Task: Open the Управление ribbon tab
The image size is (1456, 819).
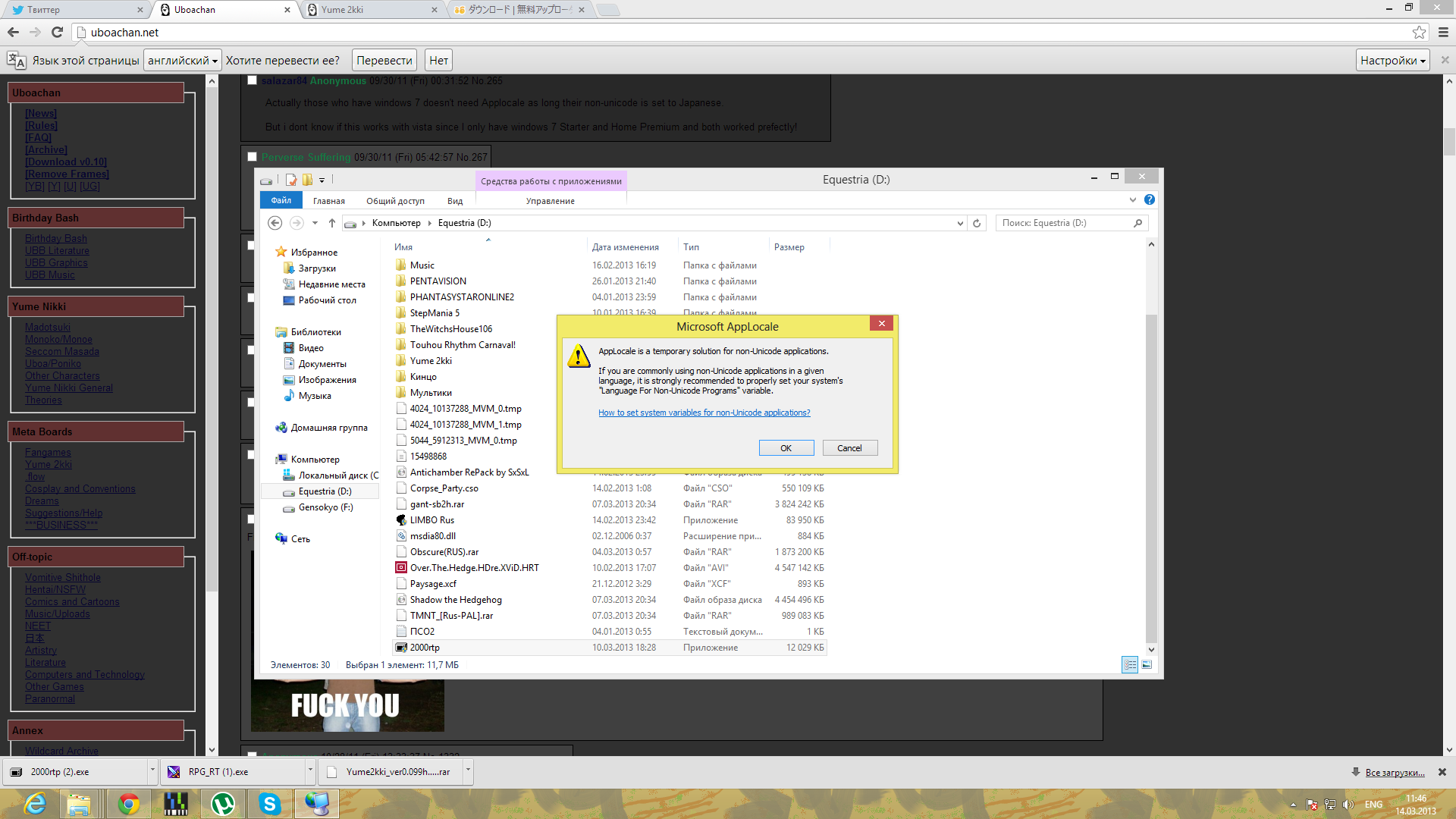Action: (551, 201)
